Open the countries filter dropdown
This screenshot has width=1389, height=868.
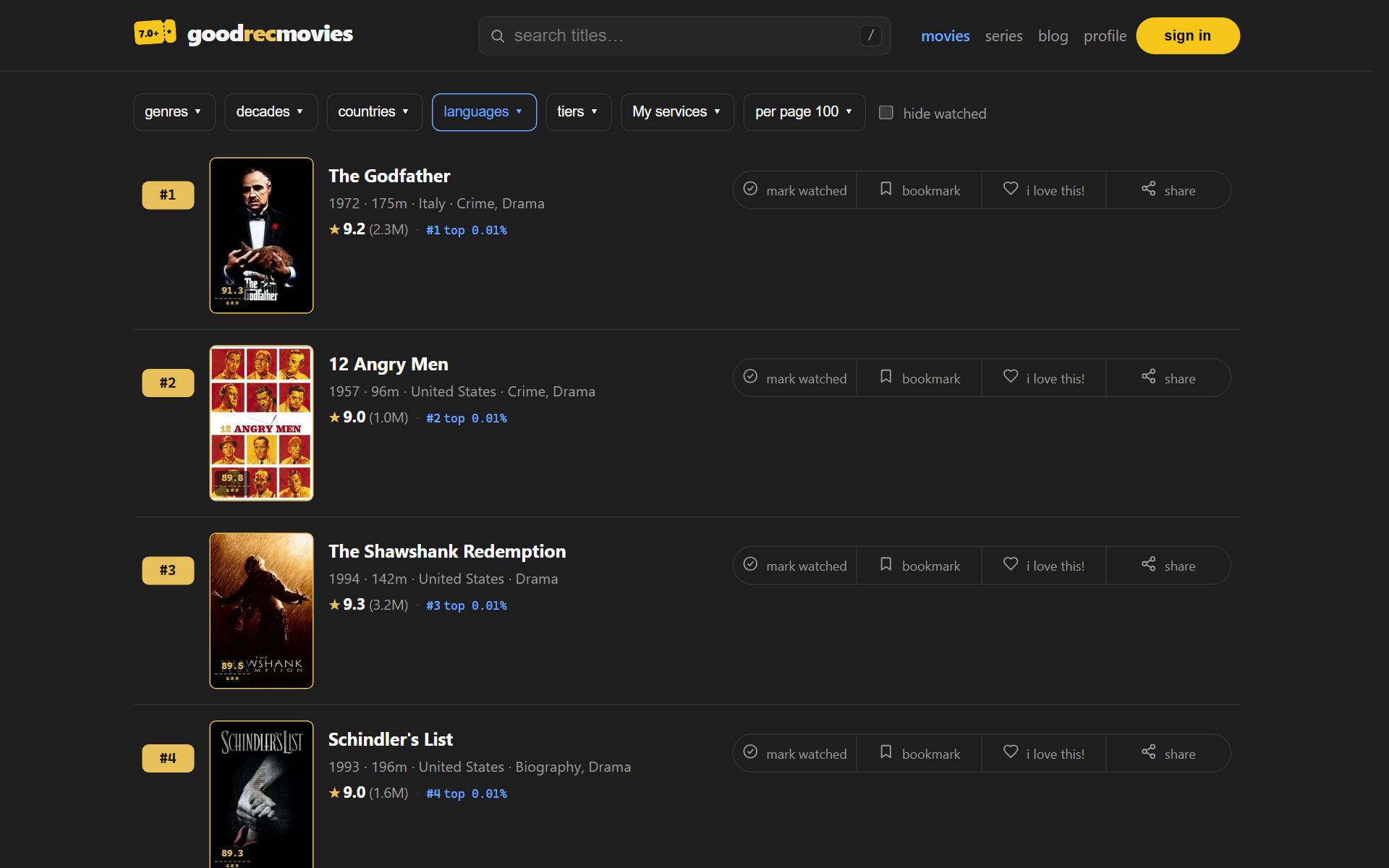pyautogui.click(x=374, y=112)
